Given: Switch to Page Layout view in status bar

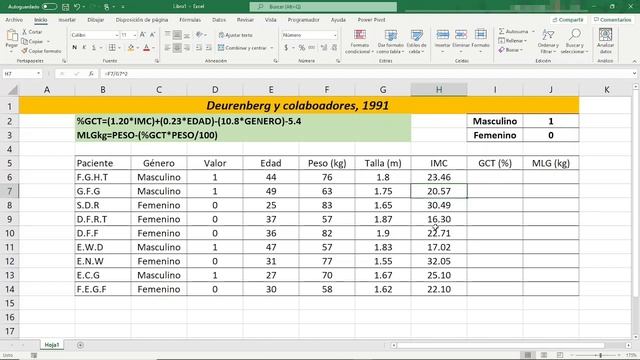Looking at the screenshot, I should click(x=544, y=355).
